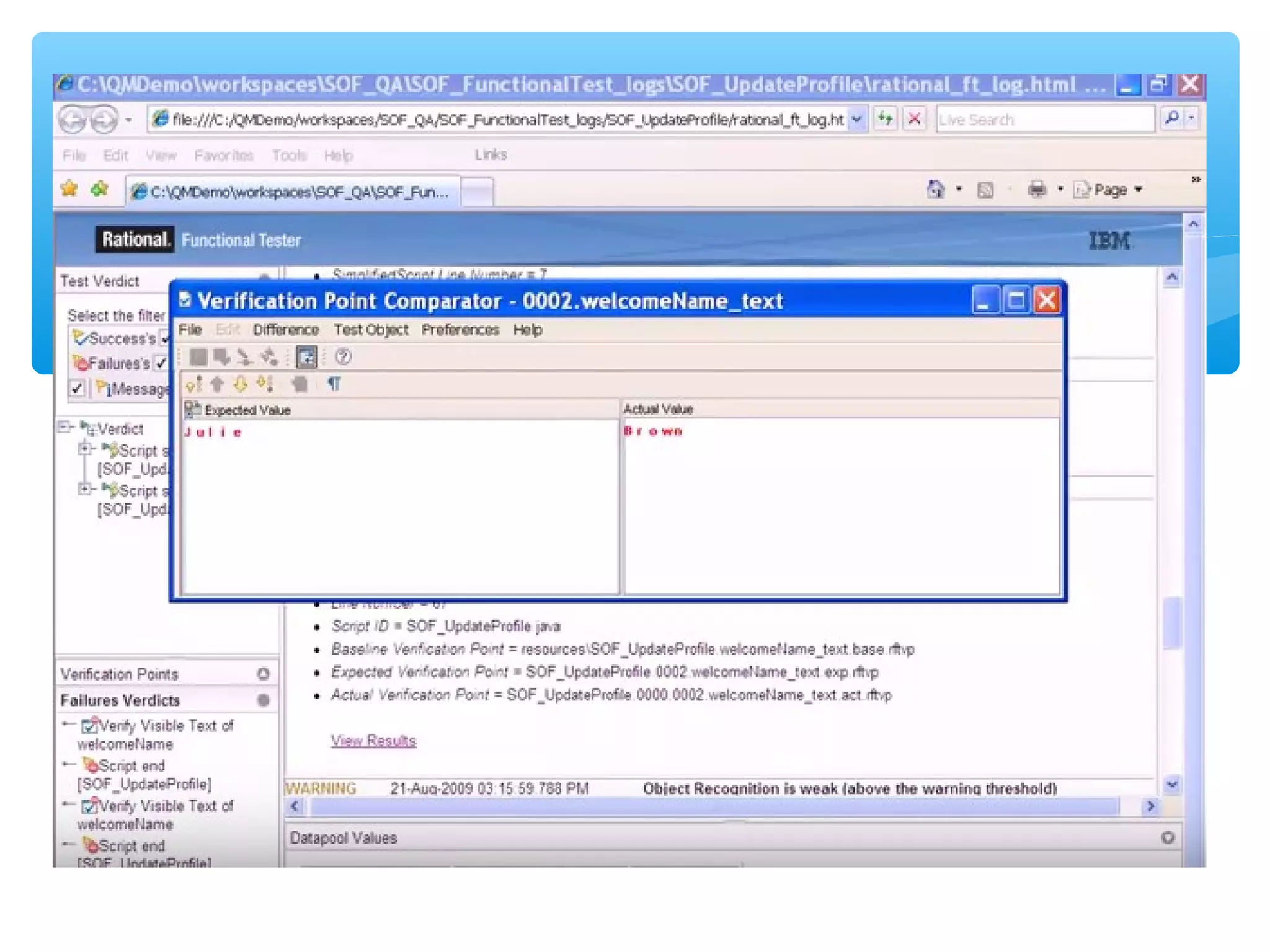Click the gray up arrow previous-difference icon
Viewport: 1270px width, 952px height.
(x=217, y=385)
